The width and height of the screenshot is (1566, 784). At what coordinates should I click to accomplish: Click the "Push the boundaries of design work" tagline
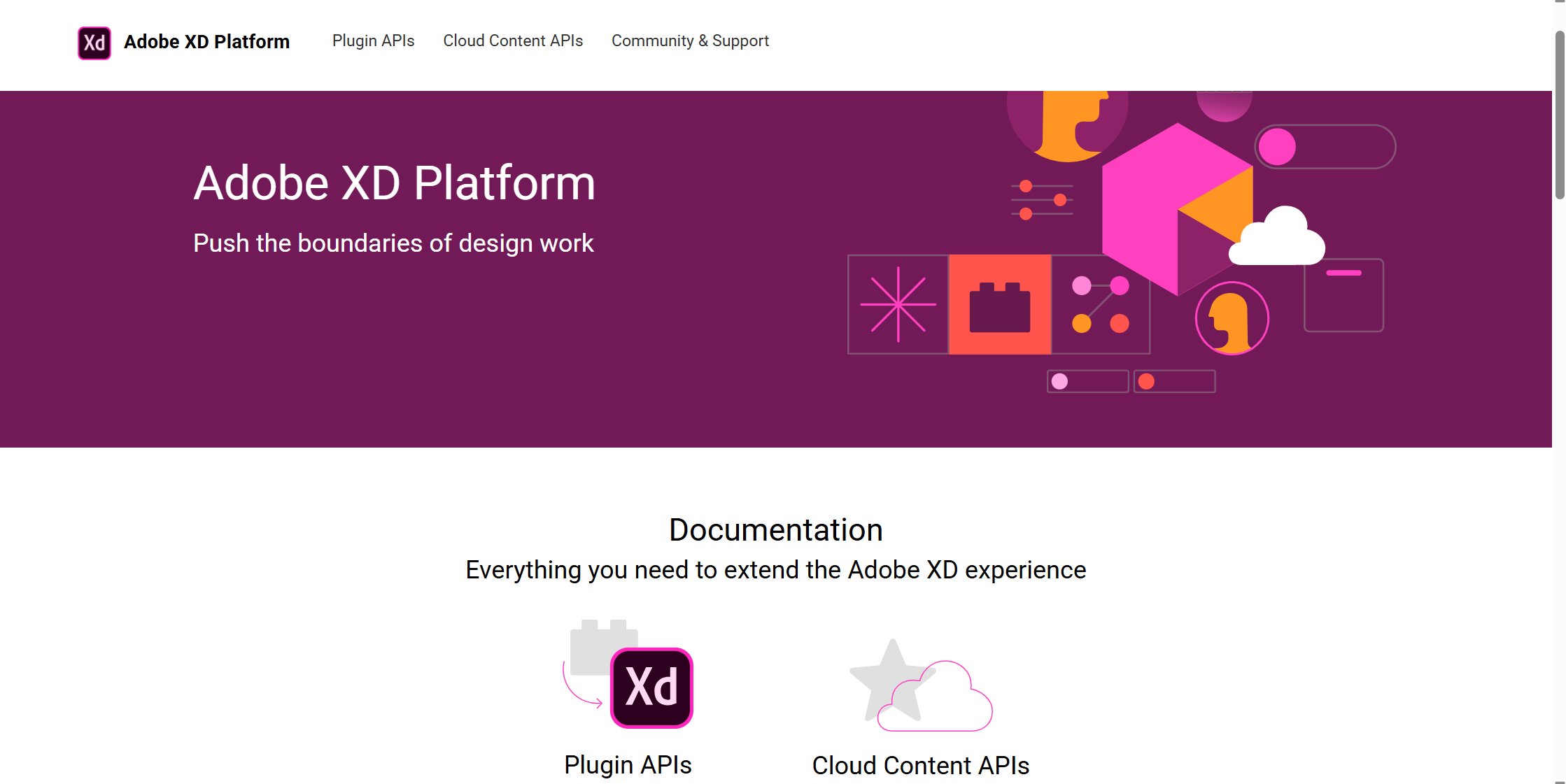click(393, 243)
